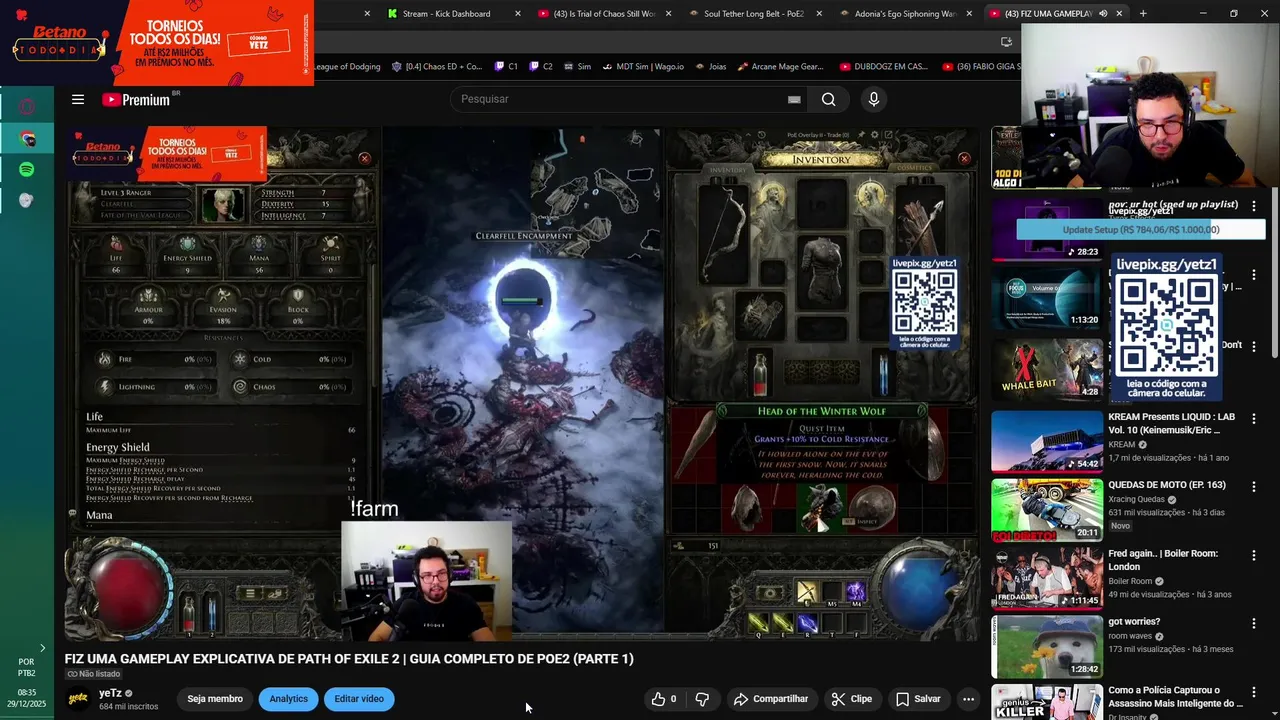
Task: Open options menu for KREAM video
Action: (1254, 418)
